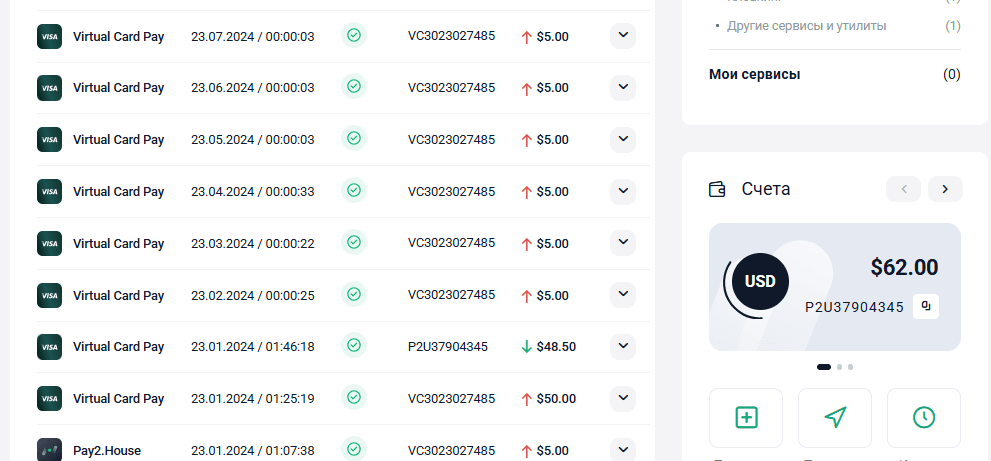The width and height of the screenshot is (991, 461).
Task: Open Другие сервисы и утилиты category
Action: (x=806, y=26)
